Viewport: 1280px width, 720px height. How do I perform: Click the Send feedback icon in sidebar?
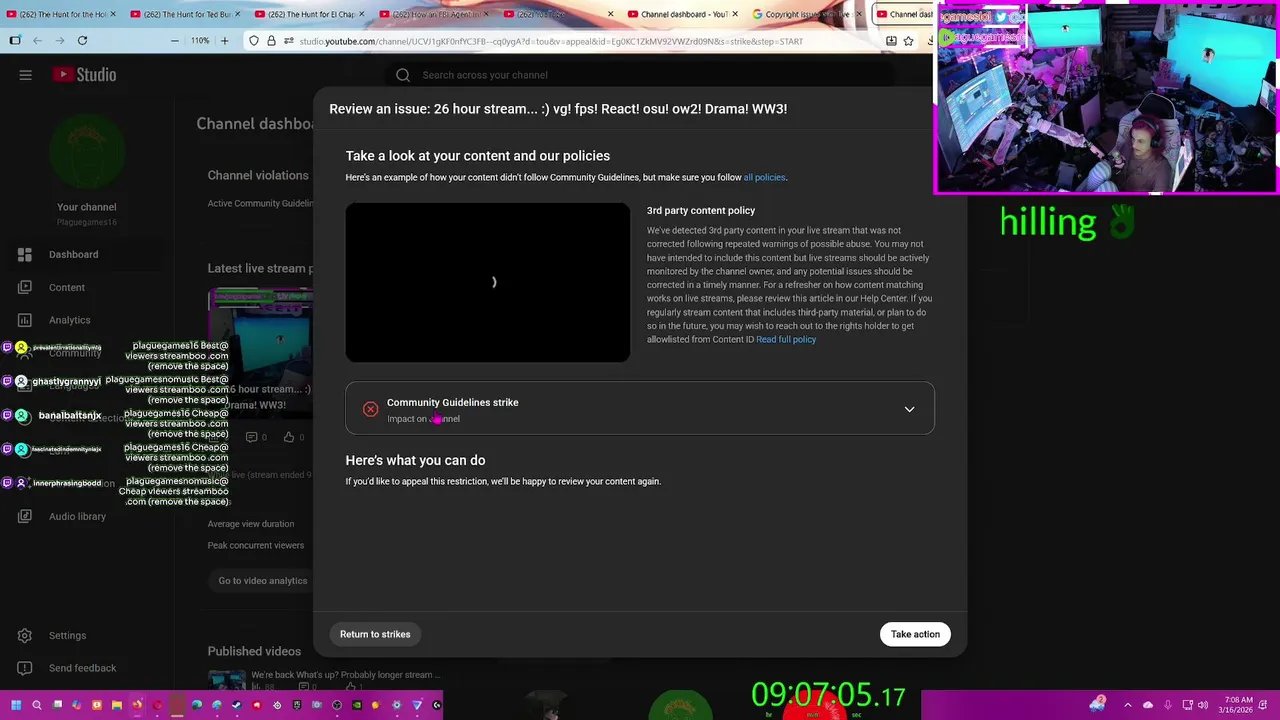[x=25, y=668]
